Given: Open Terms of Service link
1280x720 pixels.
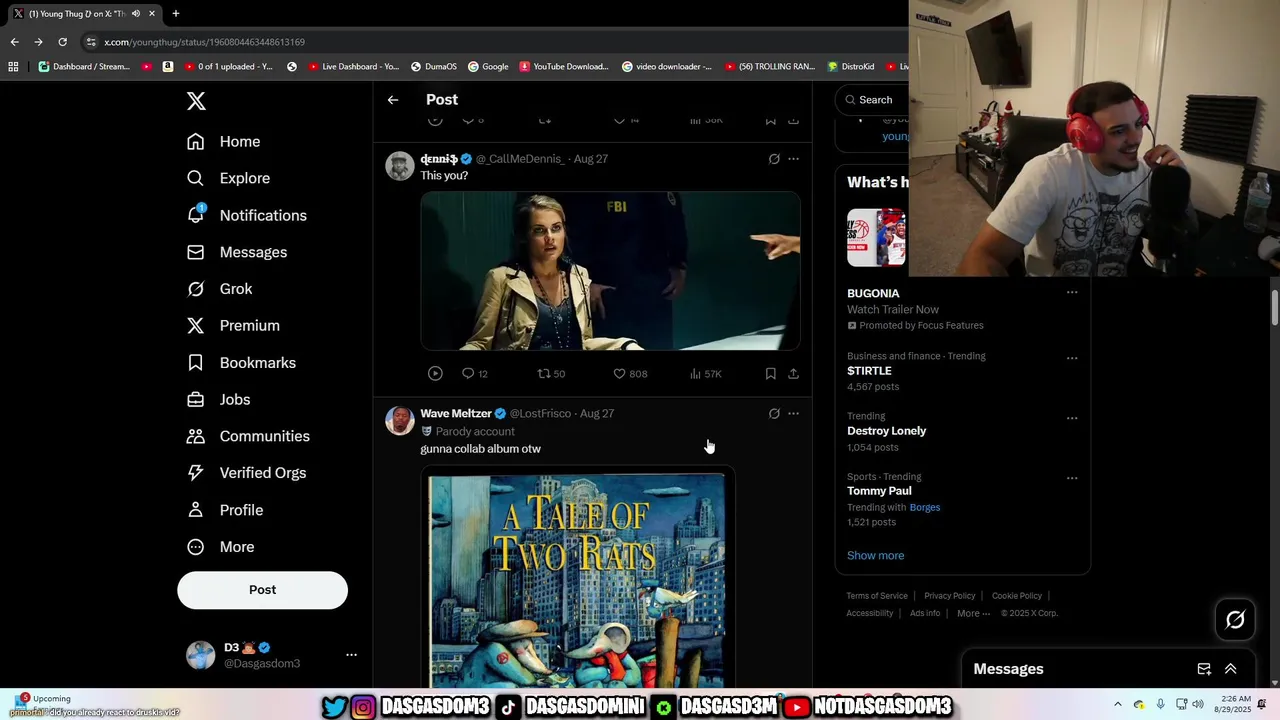Looking at the screenshot, I should coord(877,596).
